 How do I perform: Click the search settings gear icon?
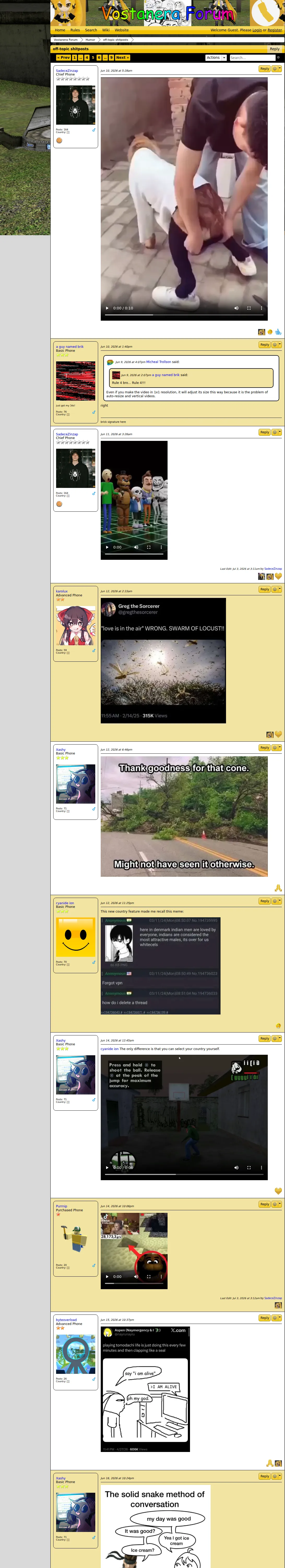pos(278,58)
